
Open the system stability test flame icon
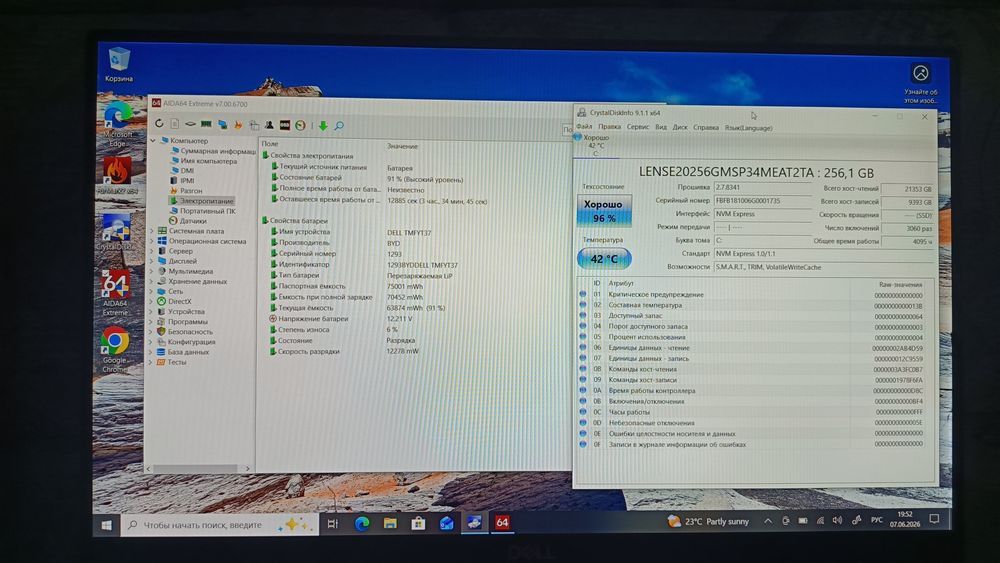click(x=238, y=125)
